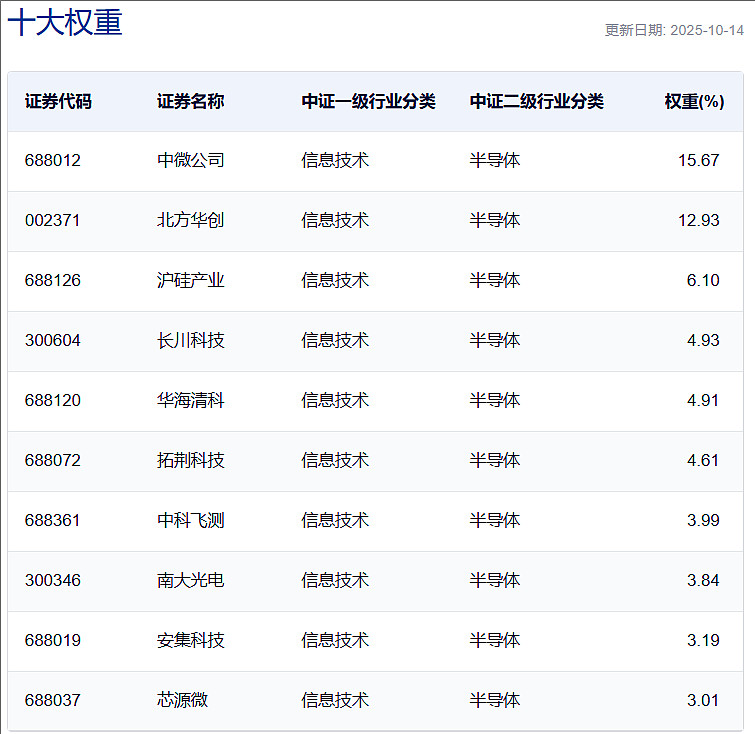Screen dimensions: 755x734
Task: Click the 十大权重 heading
Action: point(65,23)
